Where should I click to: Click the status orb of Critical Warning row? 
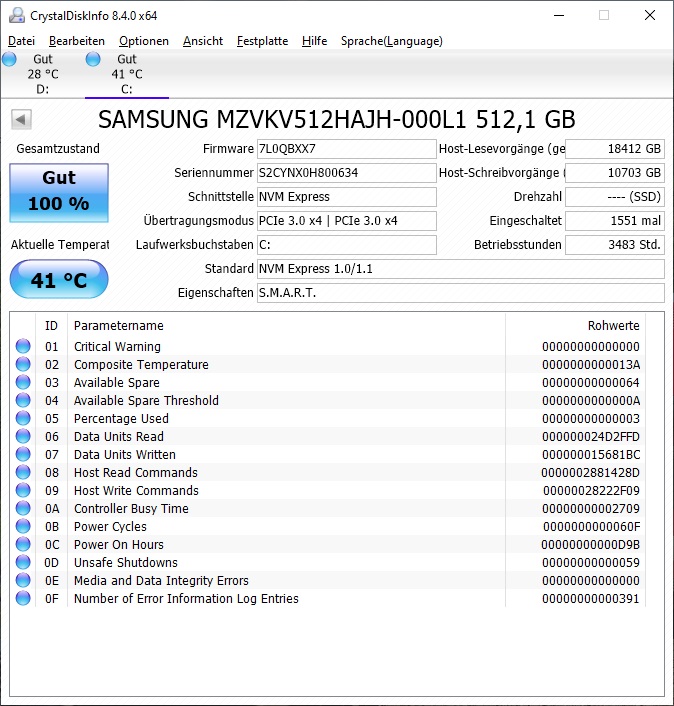[x=23, y=346]
